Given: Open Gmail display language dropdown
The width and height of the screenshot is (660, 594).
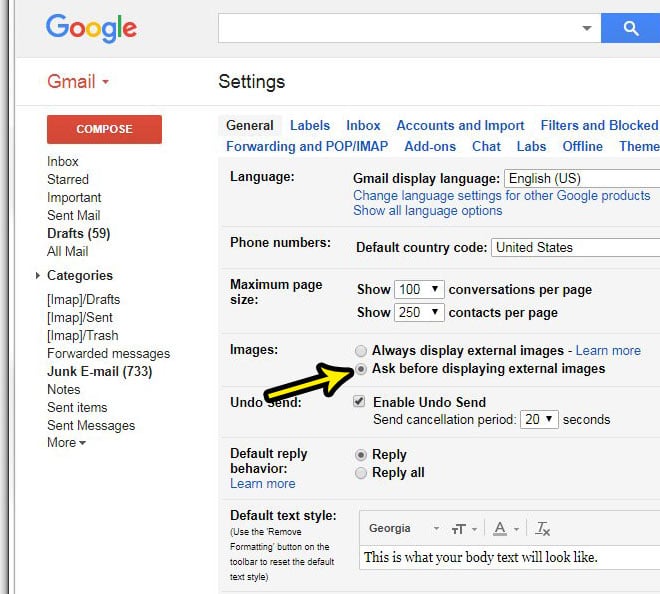Looking at the screenshot, I should [582, 179].
